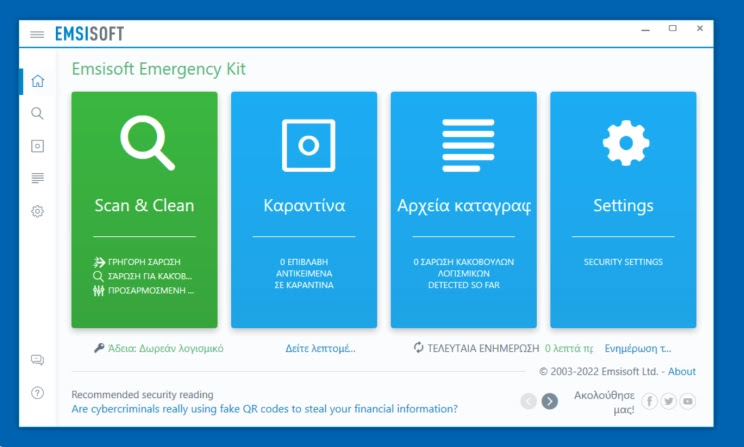Open the Quarantine icon in sidebar
The width and height of the screenshot is (744, 447).
(x=37, y=146)
